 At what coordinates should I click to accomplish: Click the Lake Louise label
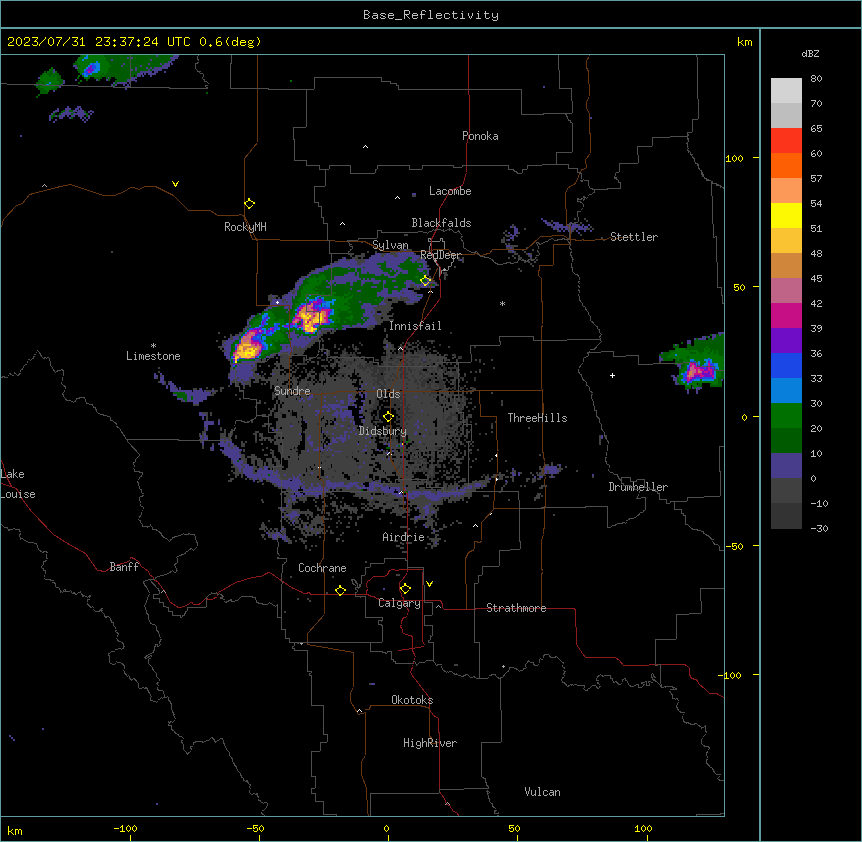click(18, 484)
